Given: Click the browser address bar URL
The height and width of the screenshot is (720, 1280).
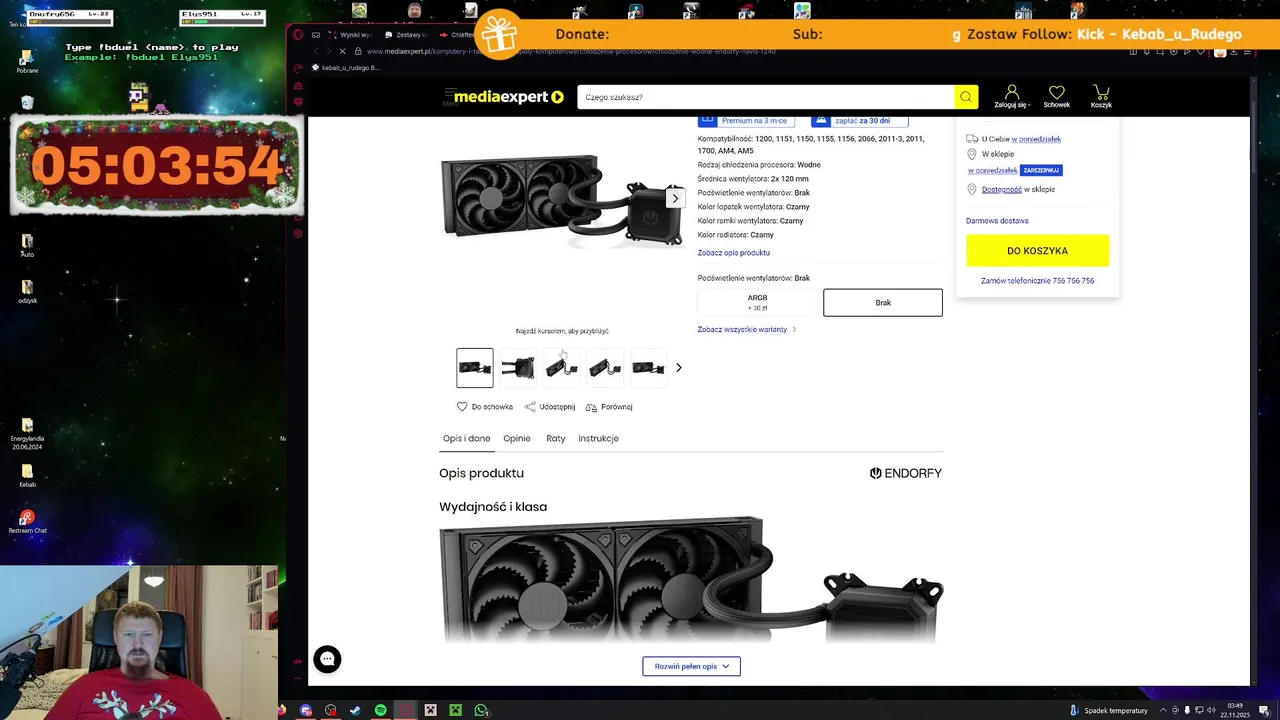Looking at the screenshot, I should tap(571, 51).
